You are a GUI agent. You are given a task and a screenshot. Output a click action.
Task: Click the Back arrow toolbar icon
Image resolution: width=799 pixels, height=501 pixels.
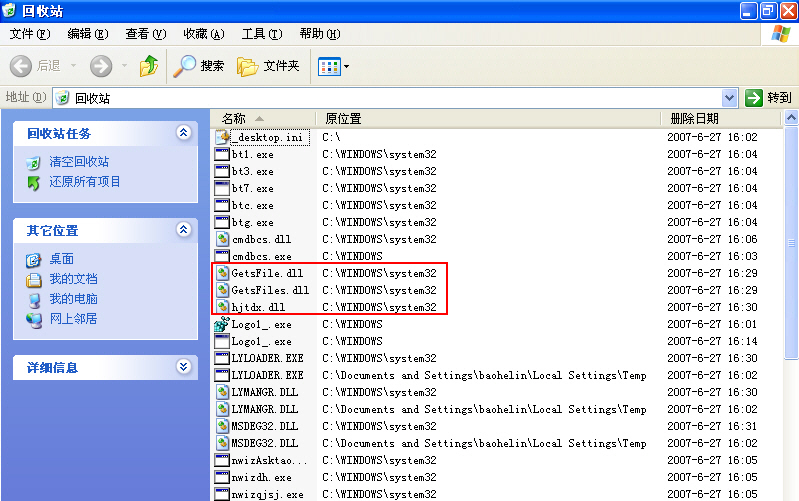coord(21,66)
